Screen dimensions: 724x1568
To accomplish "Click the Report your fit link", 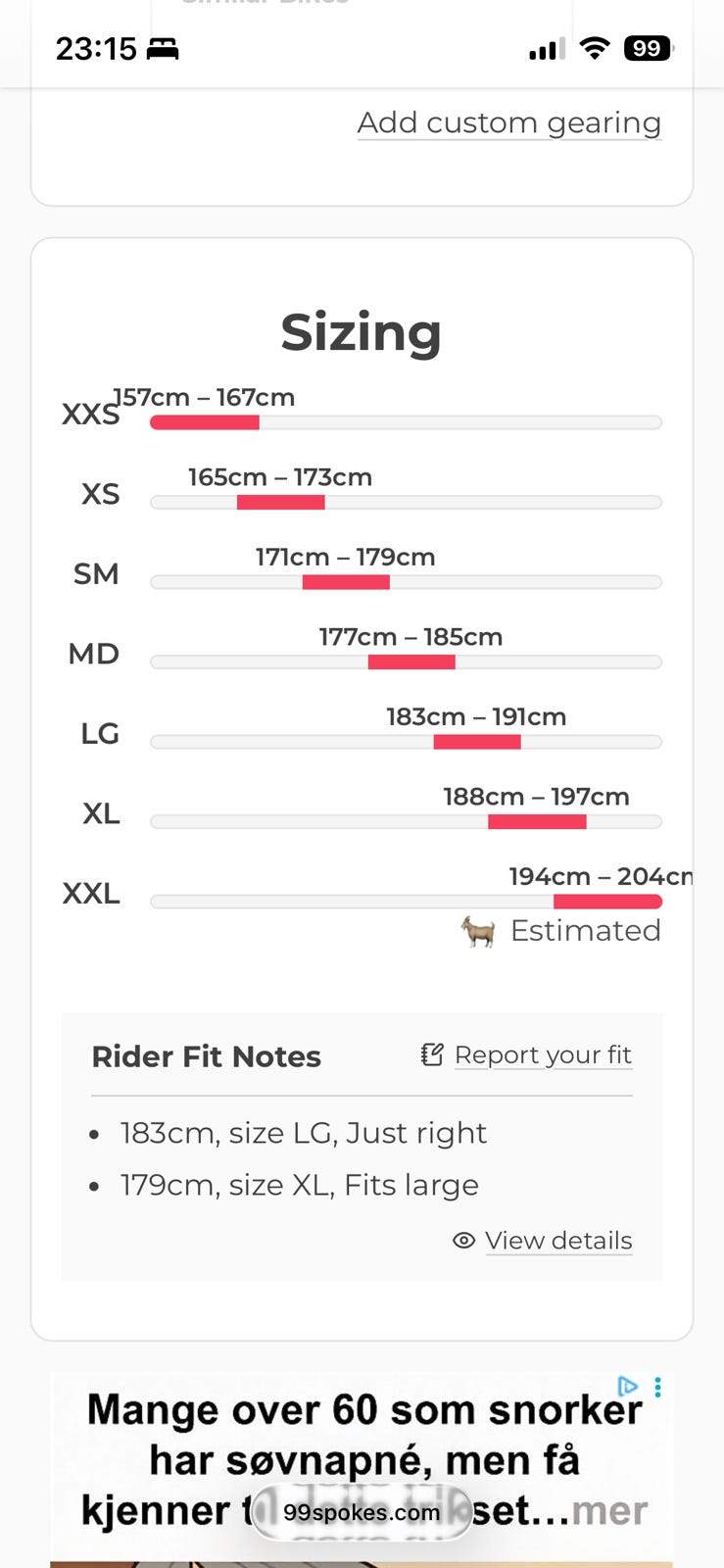I will 543,1054.
